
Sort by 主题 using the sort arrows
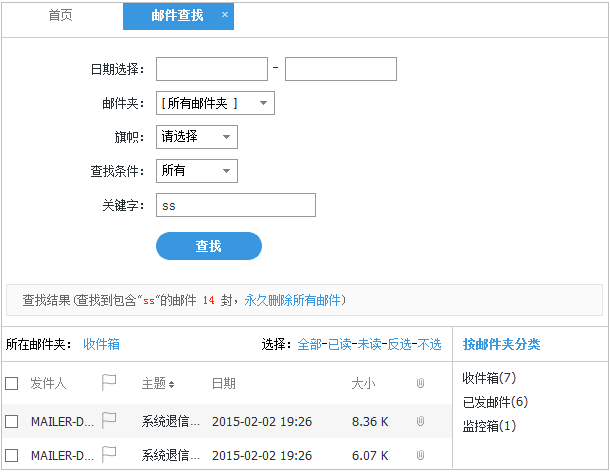coord(170,384)
